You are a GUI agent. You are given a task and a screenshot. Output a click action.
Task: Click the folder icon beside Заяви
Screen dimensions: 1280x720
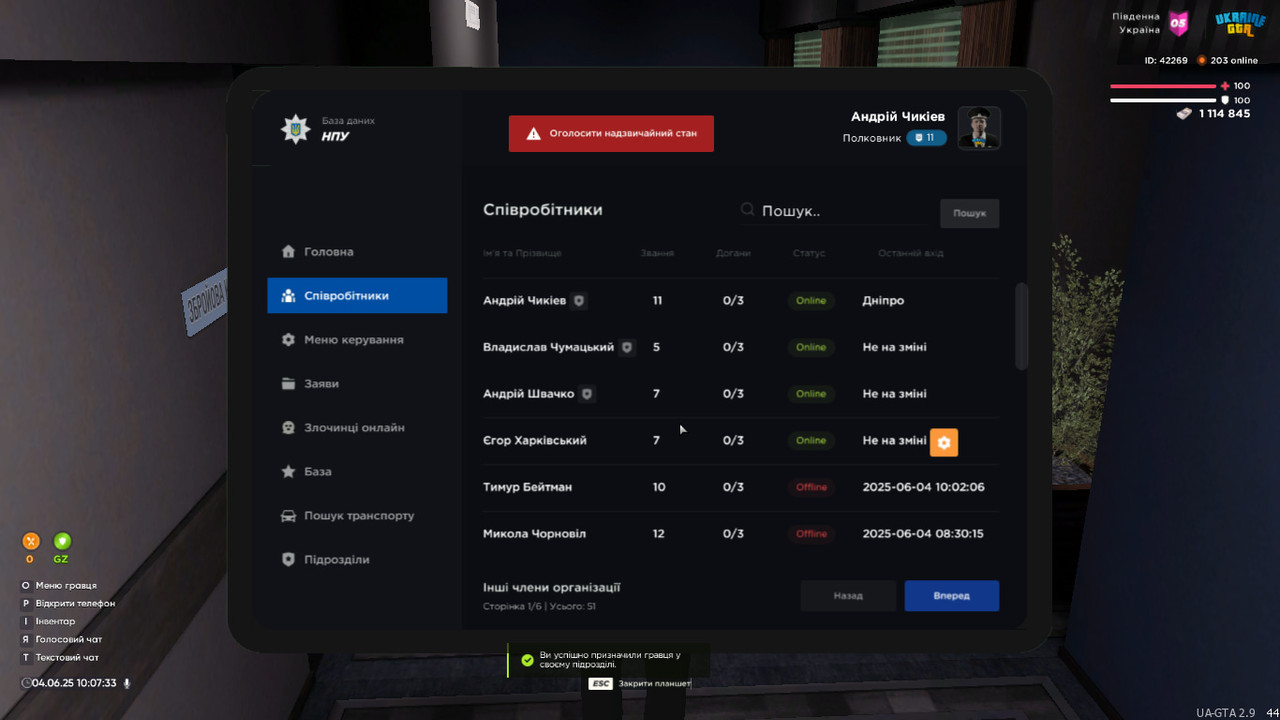coord(288,384)
